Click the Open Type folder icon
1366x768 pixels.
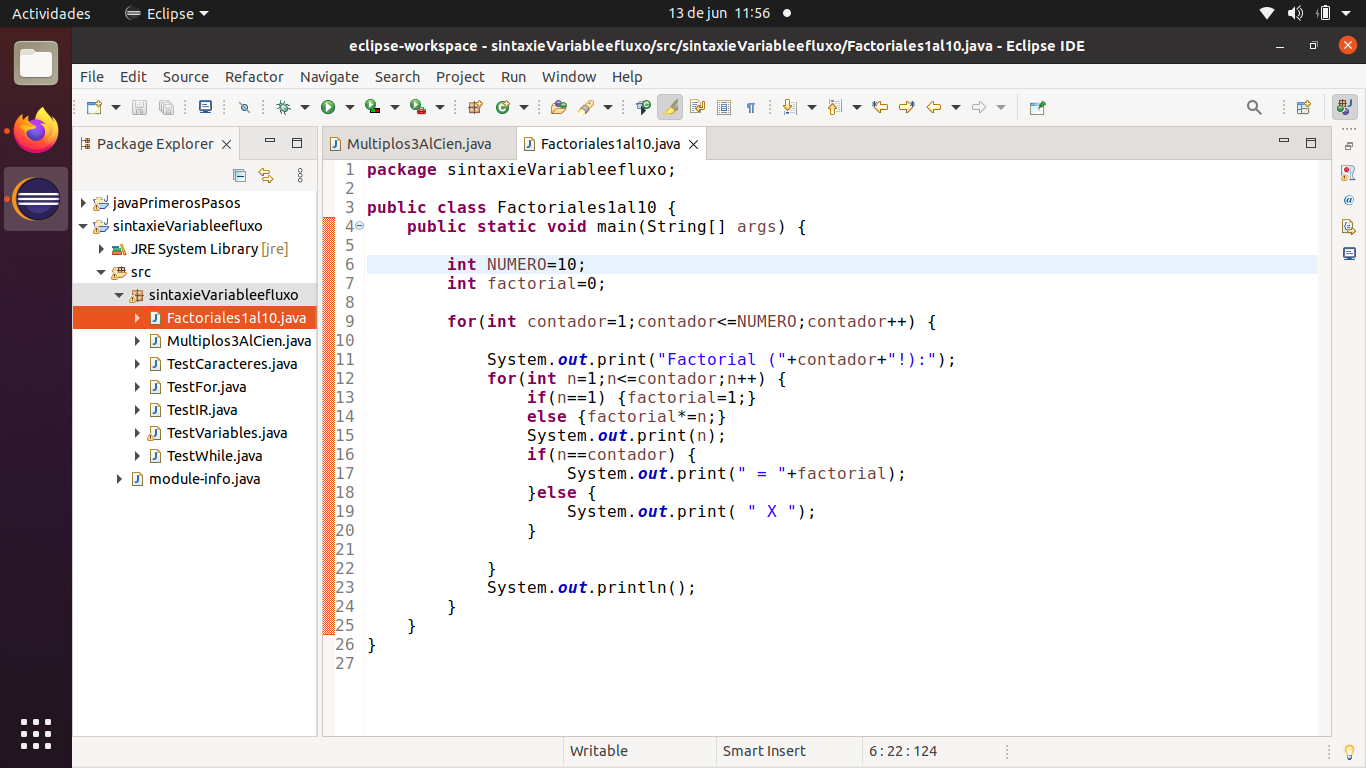coord(558,107)
